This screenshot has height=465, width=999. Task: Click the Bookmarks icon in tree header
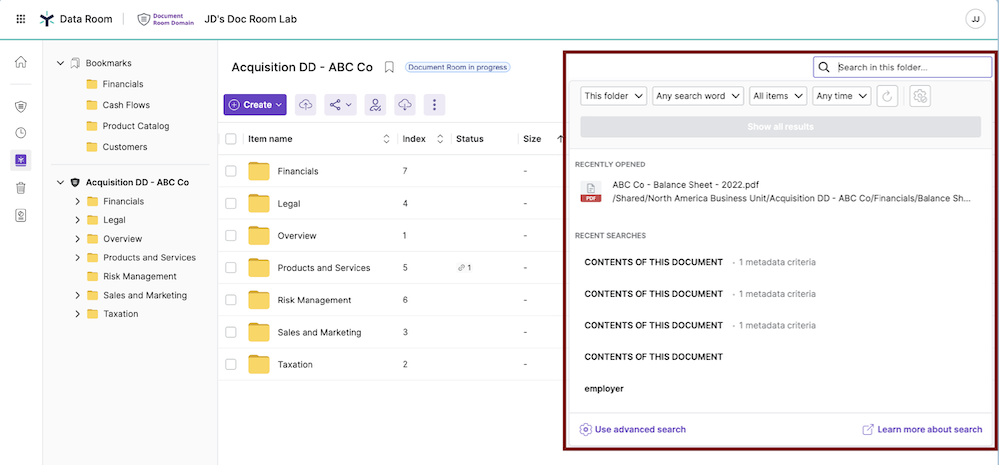(x=75, y=63)
